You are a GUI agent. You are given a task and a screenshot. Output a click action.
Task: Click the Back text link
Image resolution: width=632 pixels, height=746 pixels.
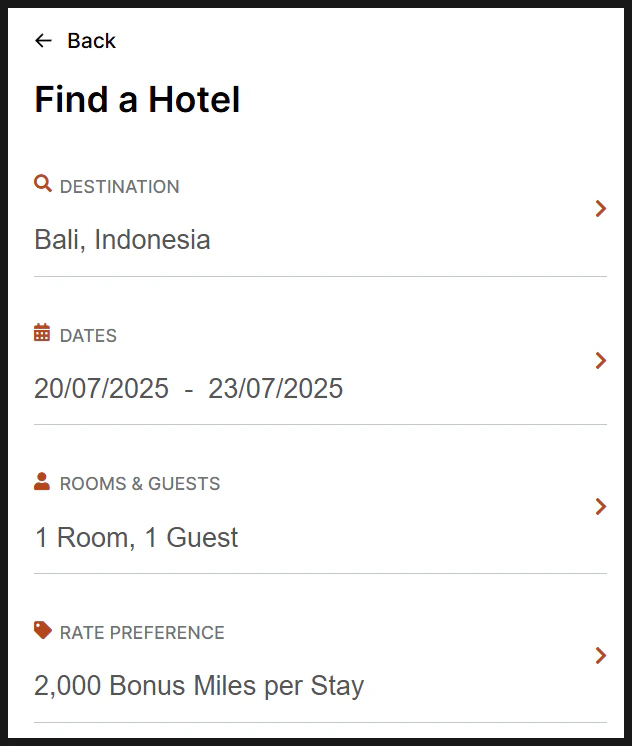point(91,41)
